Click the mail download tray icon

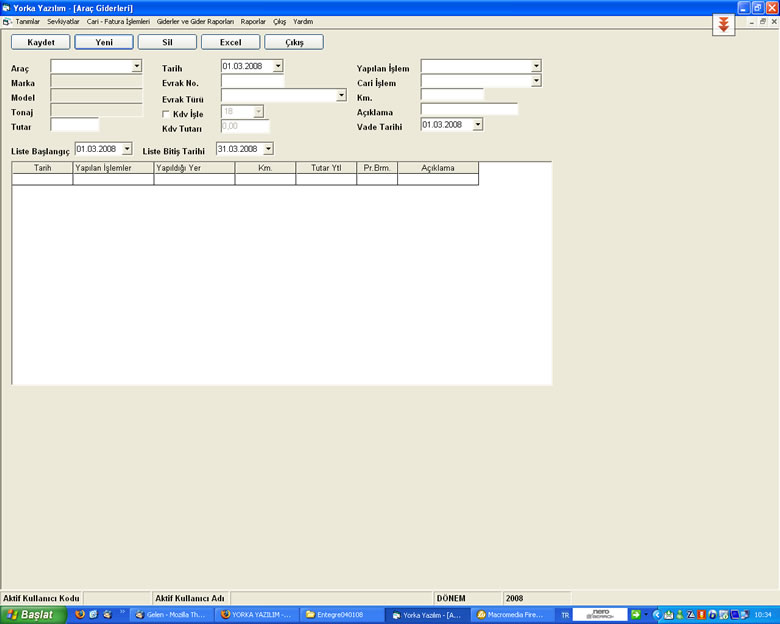coord(669,615)
